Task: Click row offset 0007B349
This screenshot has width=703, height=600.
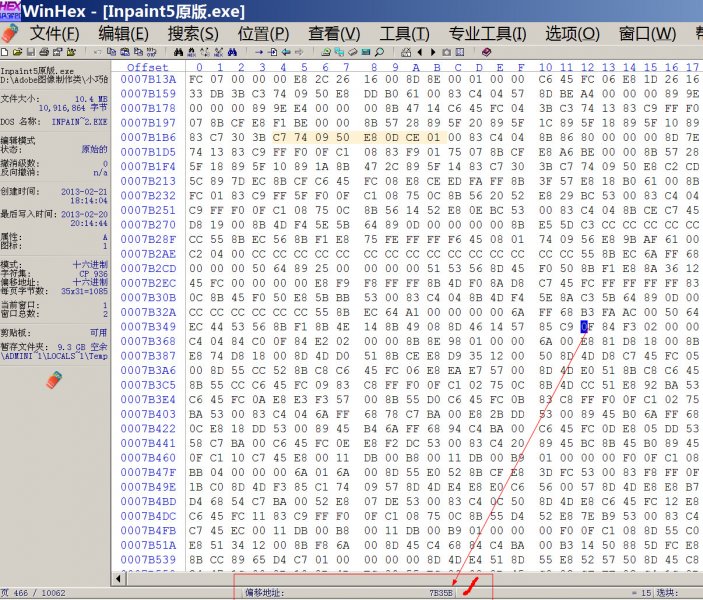Action: point(148,326)
